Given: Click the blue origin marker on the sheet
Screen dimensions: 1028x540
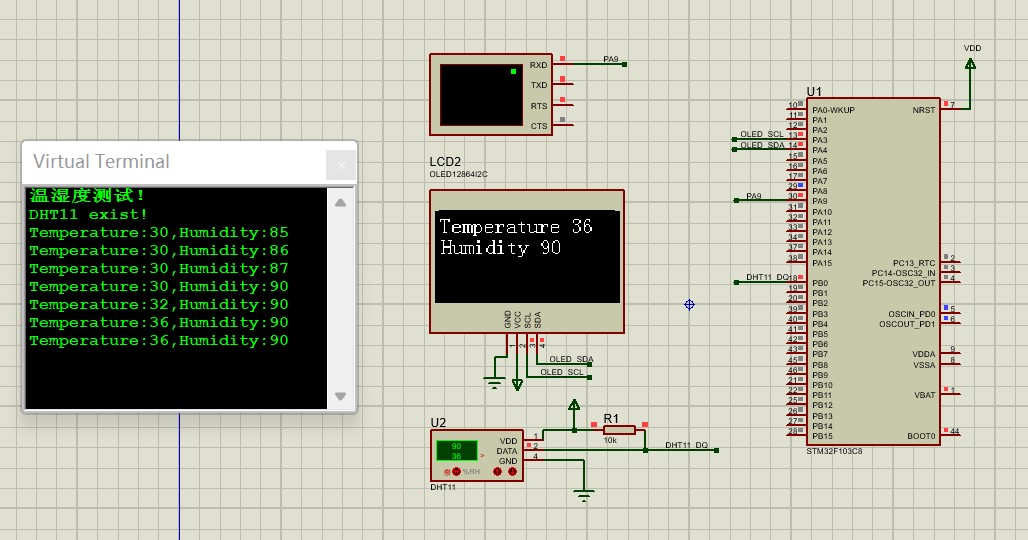Looking at the screenshot, I should (689, 304).
